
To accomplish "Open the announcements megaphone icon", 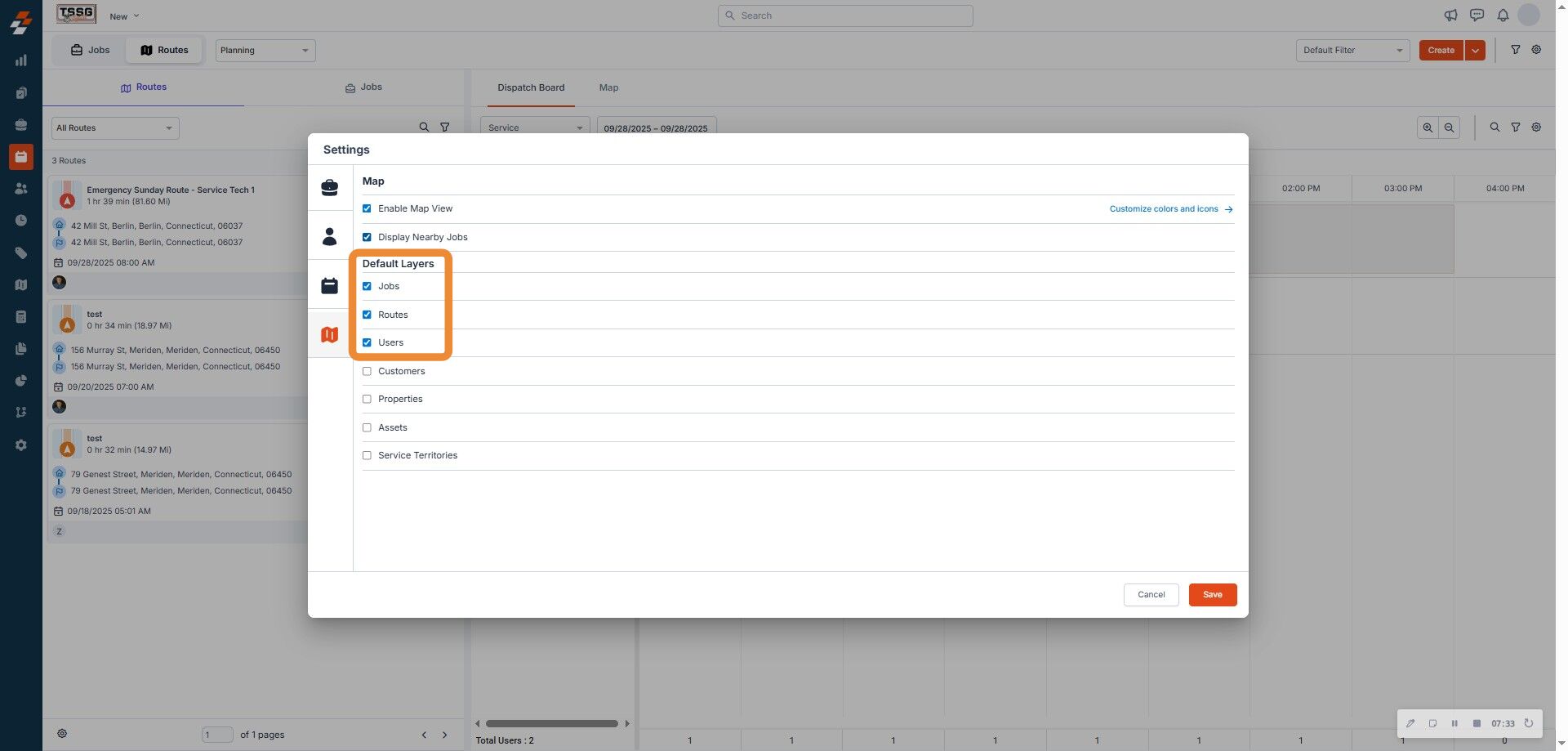I will 1450,16.
